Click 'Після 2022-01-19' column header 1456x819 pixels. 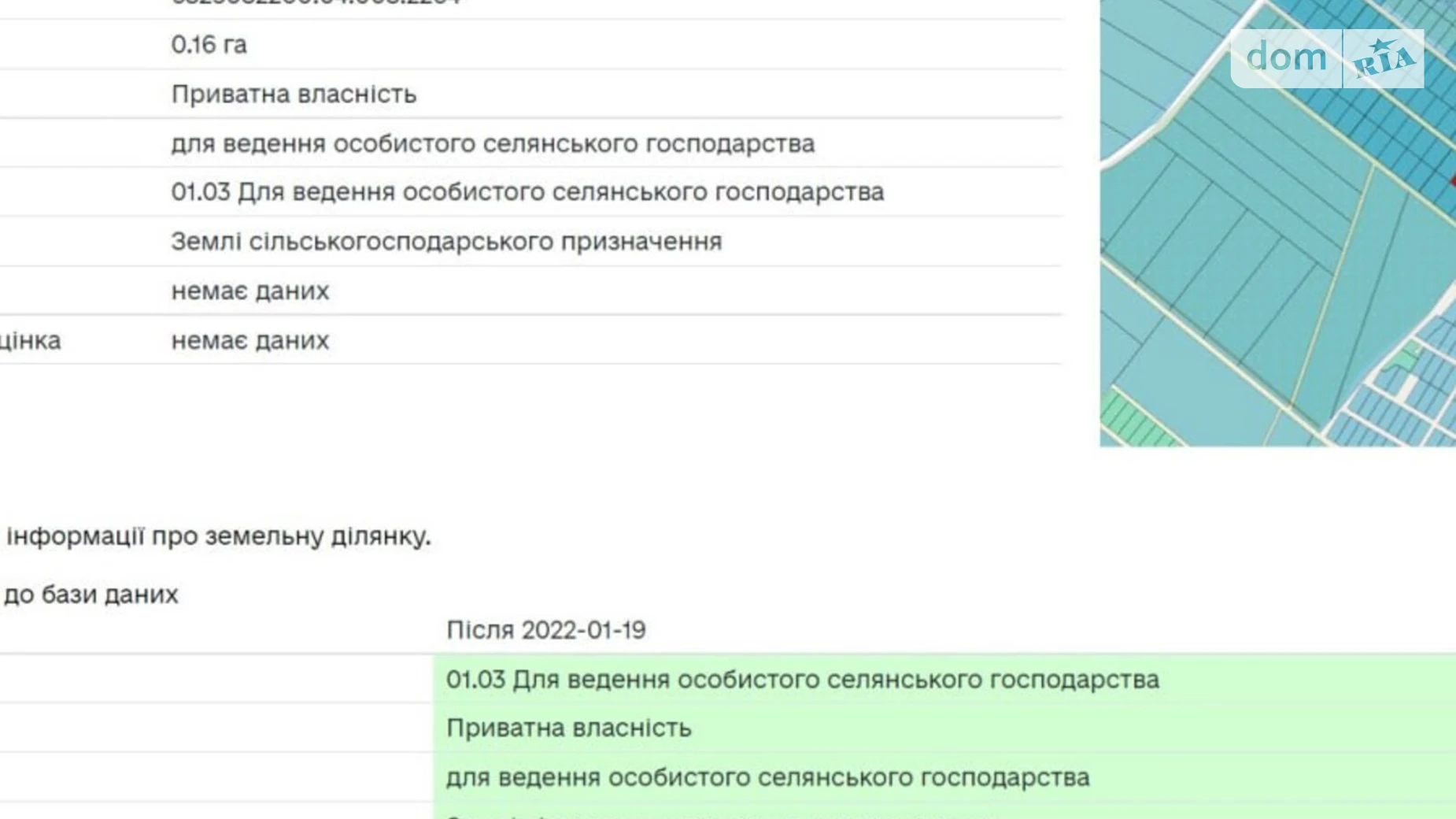pyautogui.click(x=545, y=630)
